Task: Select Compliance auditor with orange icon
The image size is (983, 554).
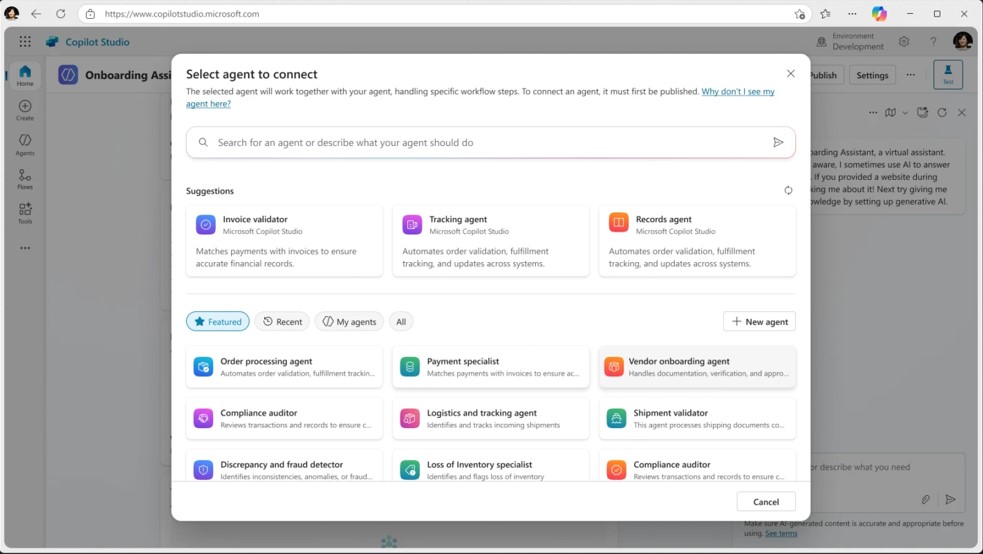Action: (x=697, y=467)
